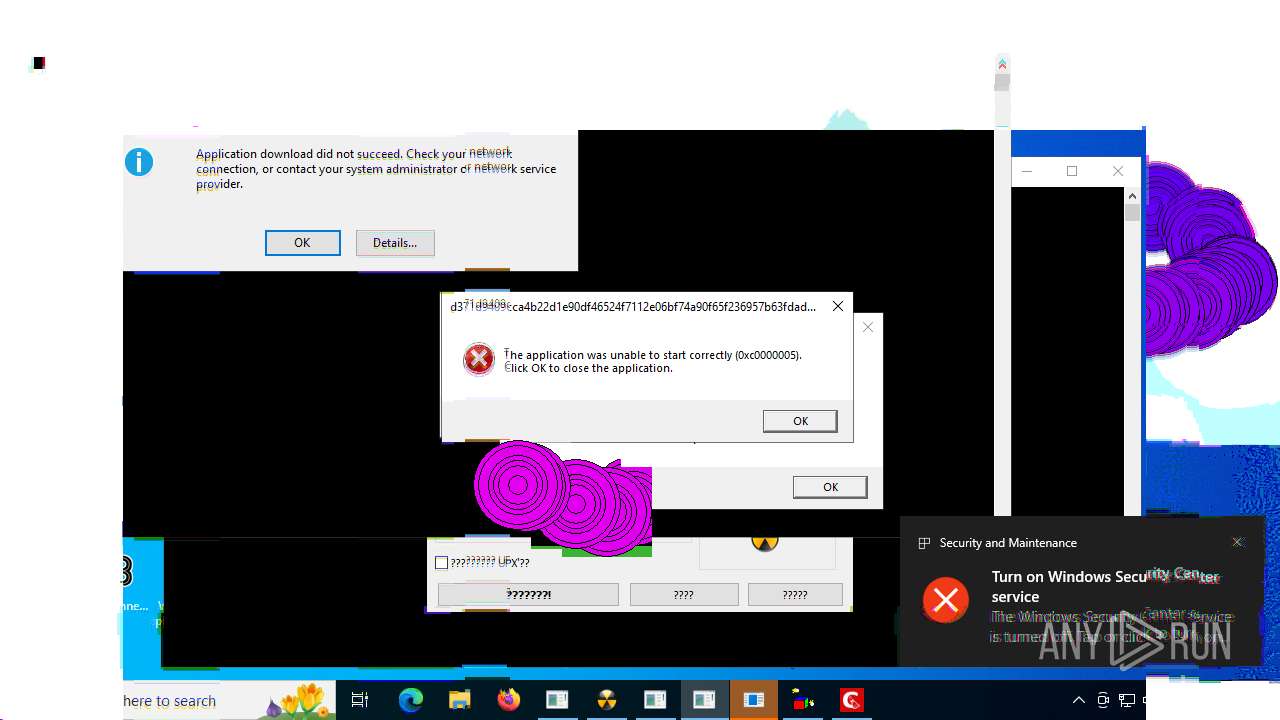Click the Meet Now tray icon
Image resolution: width=1280 pixels, height=720 pixels.
click(x=1103, y=701)
